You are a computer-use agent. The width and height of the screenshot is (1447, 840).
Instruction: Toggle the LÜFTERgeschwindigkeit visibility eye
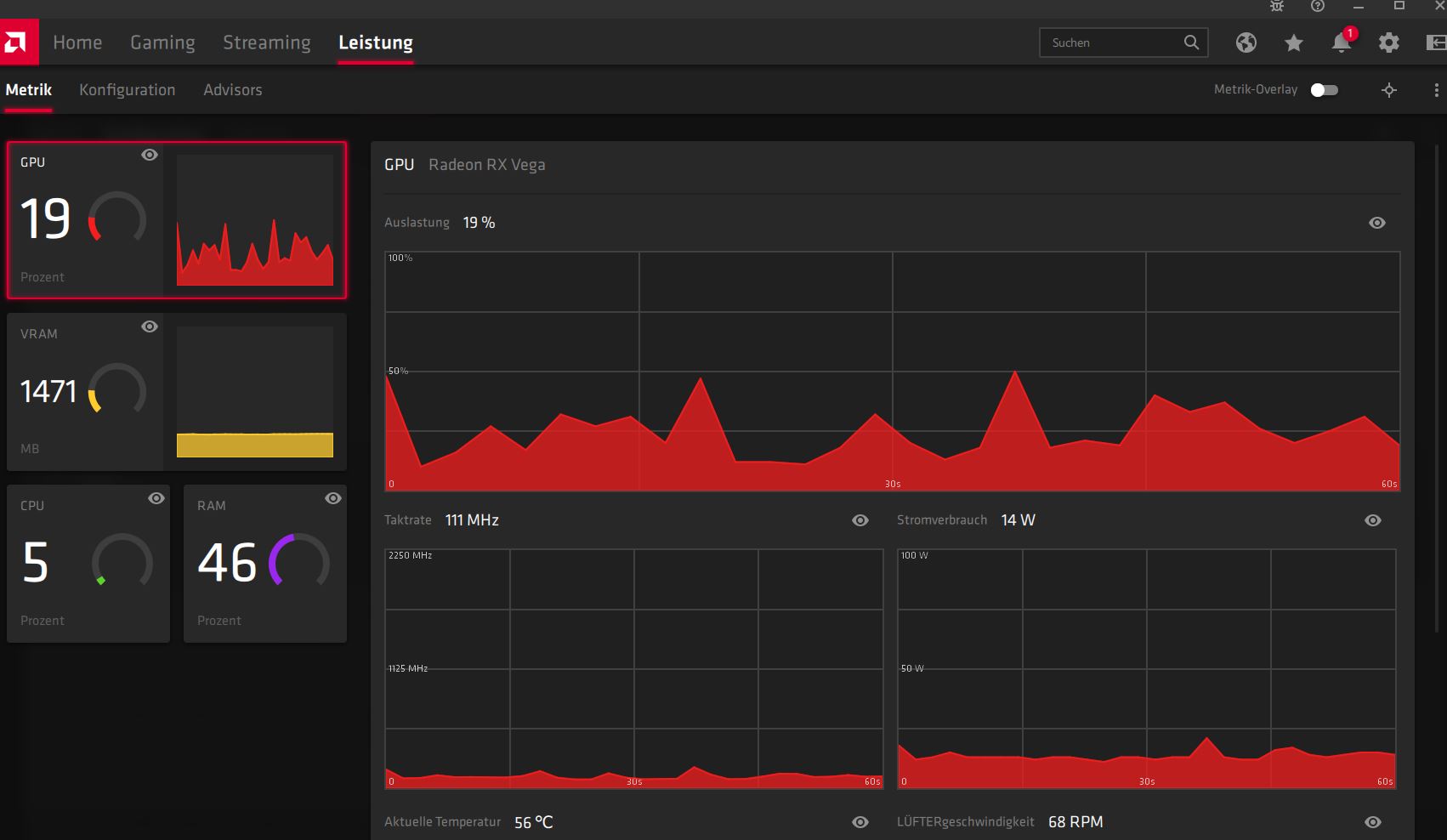[x=1373, y=822]
